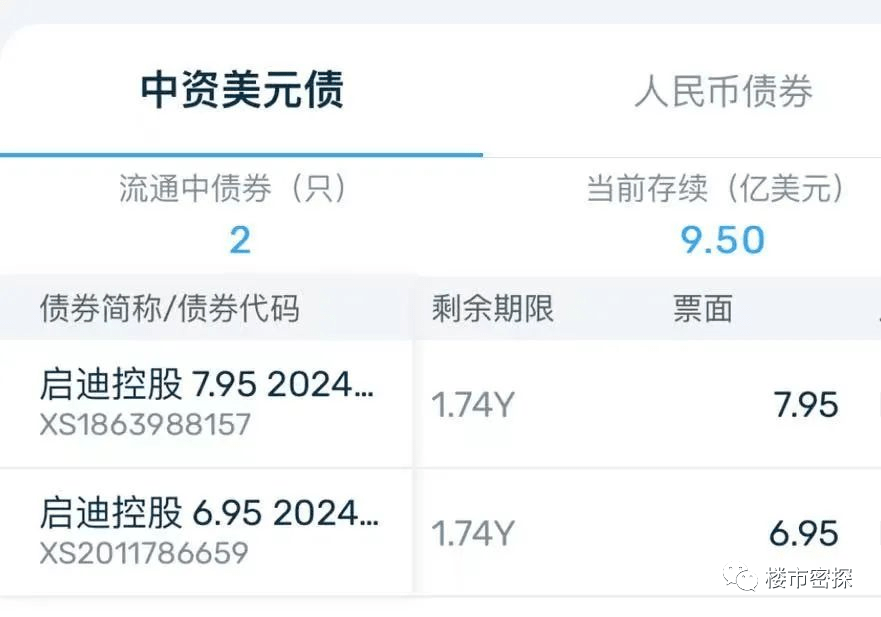Tap the 当前存续（亿美元） label
Image resolution: width=881 pixels, height=617 pixels.
click(716, 189)
